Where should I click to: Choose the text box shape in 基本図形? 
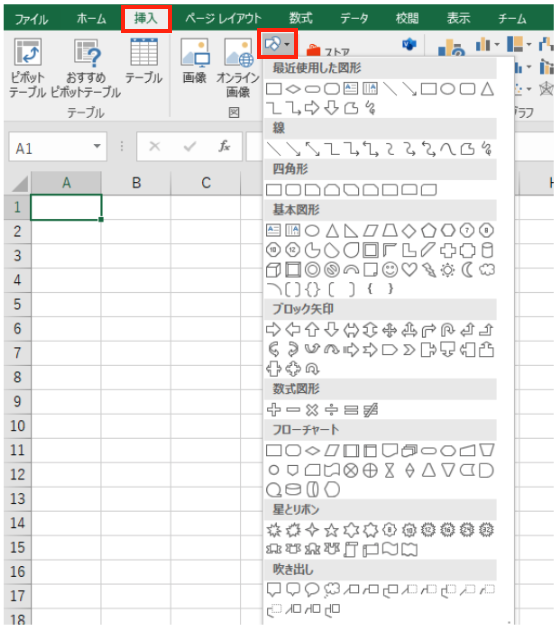pos(274,230)
